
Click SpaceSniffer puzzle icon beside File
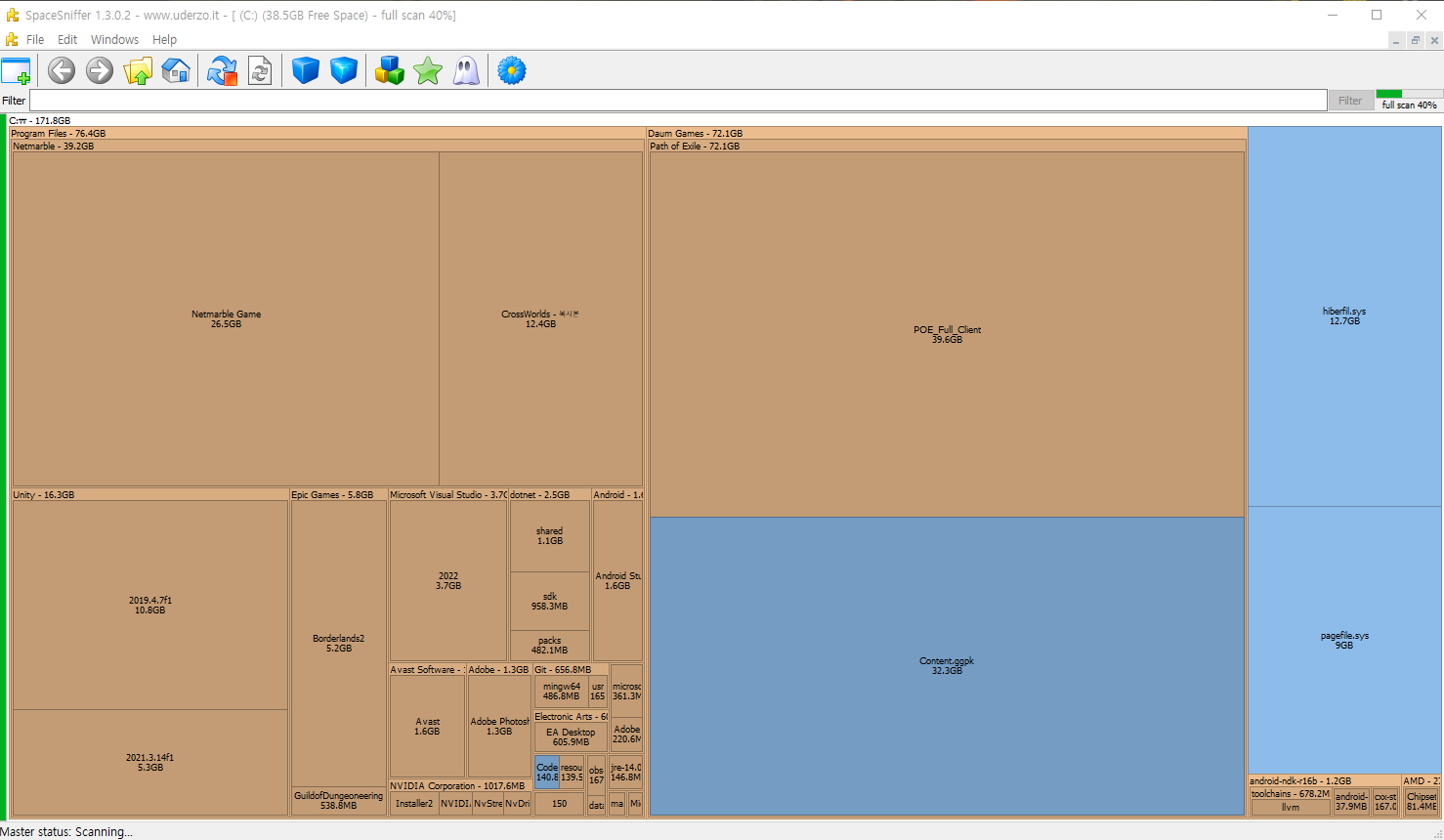point(12,40)
